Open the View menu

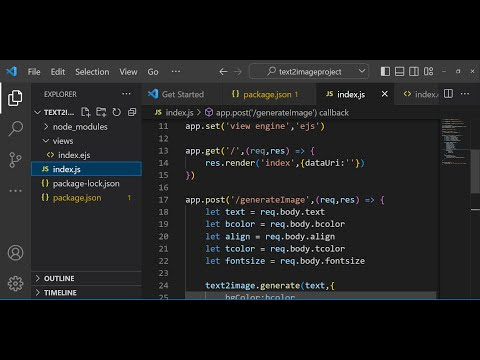(128, 72)
